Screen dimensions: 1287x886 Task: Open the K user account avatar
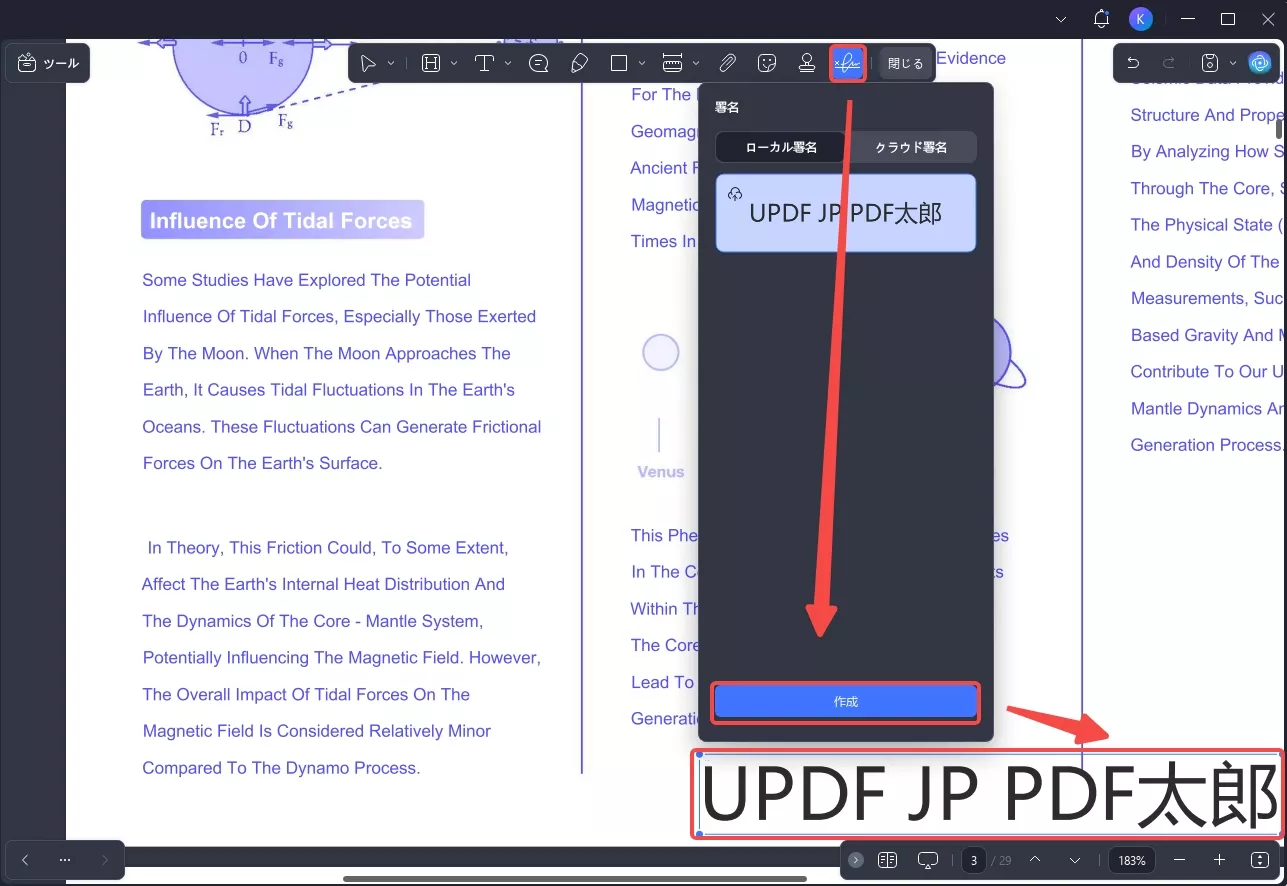[x=1141, y=19]
